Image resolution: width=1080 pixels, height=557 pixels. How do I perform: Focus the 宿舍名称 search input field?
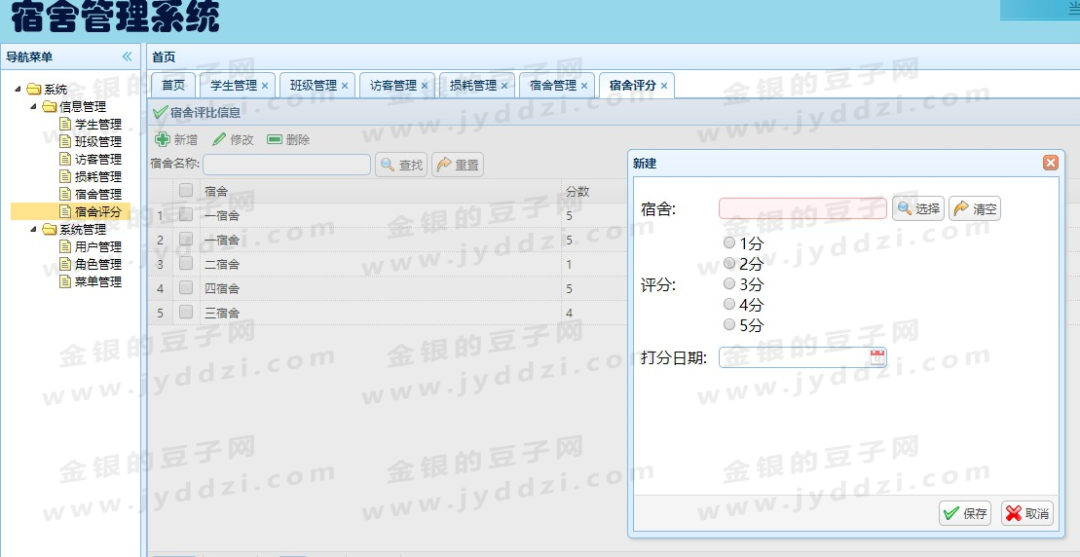(x=287, y=165)
